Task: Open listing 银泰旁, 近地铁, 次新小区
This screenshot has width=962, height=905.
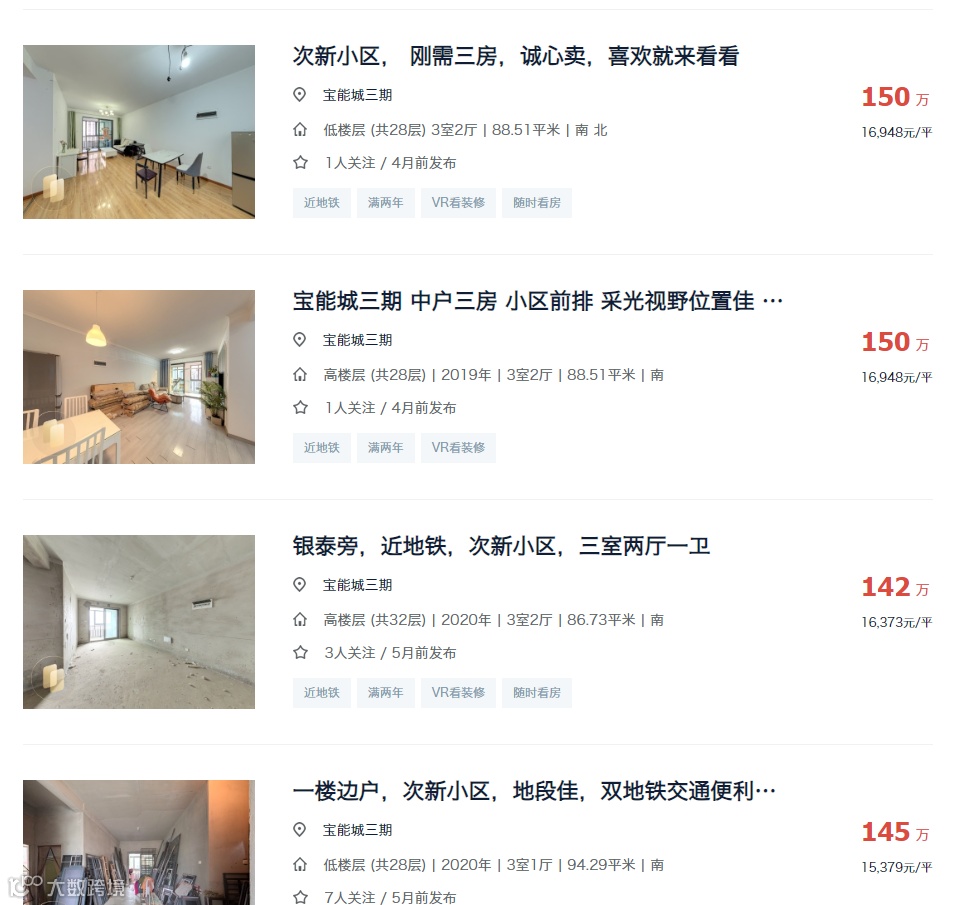Action: 501,545
